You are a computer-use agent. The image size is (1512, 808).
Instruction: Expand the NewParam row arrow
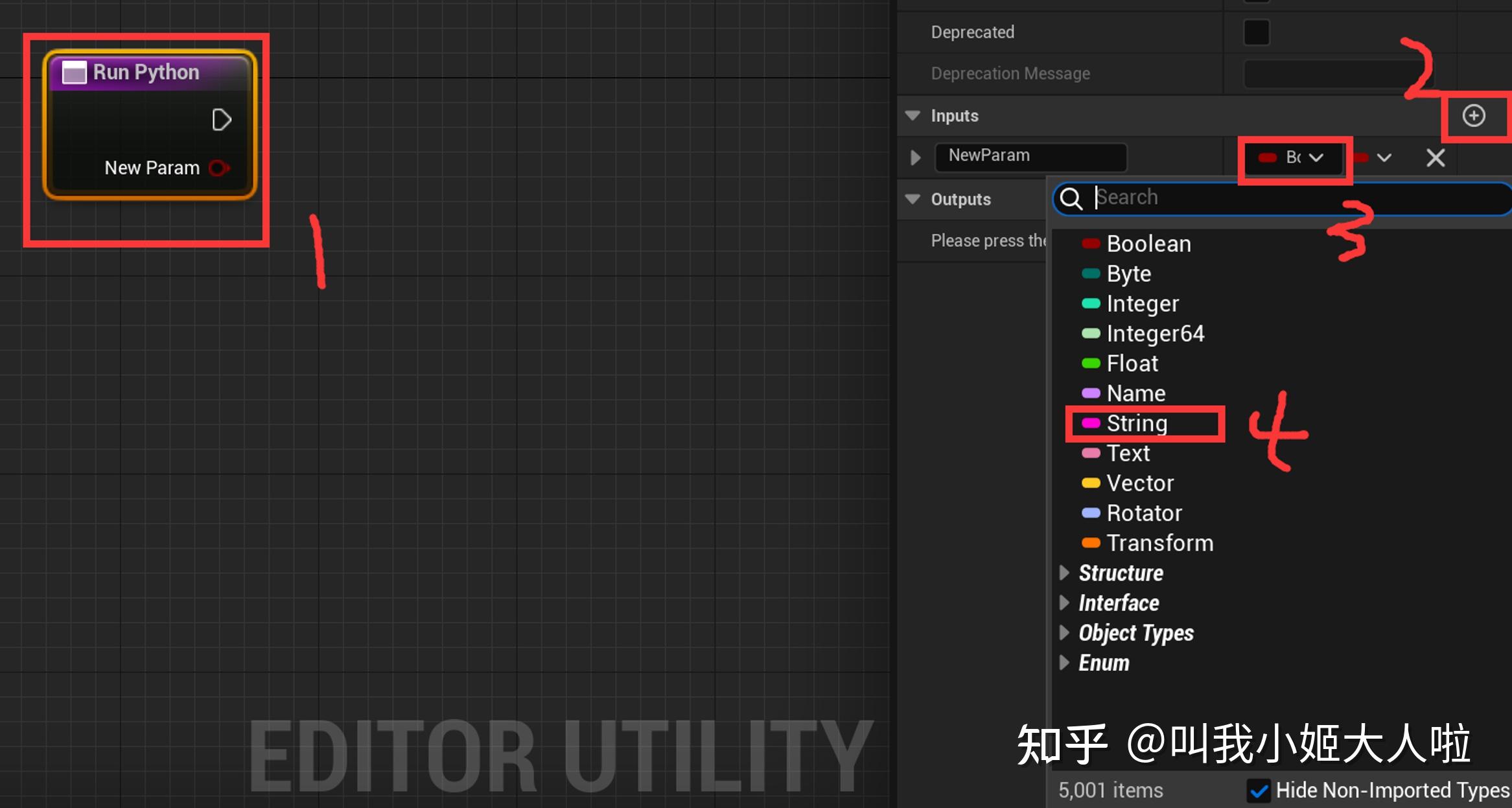coord(915,157)
